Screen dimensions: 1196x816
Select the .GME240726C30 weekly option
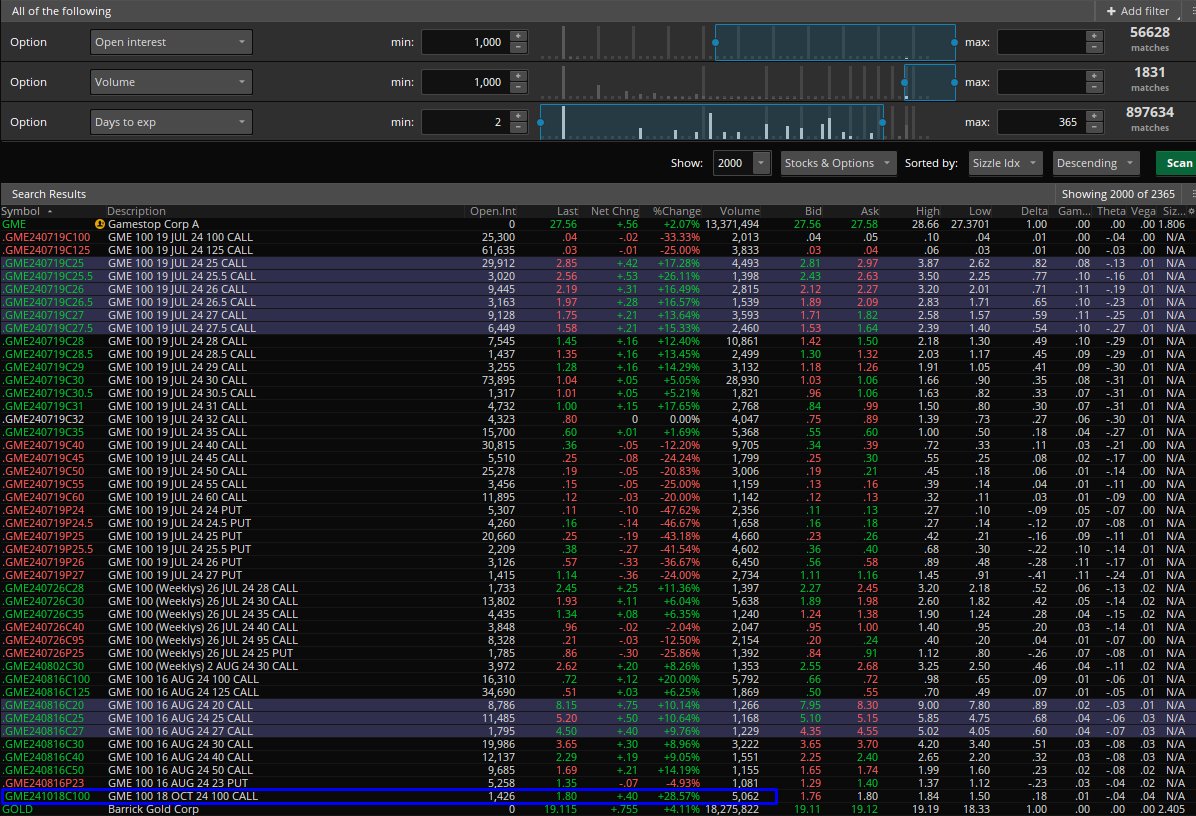click(43, 601)
